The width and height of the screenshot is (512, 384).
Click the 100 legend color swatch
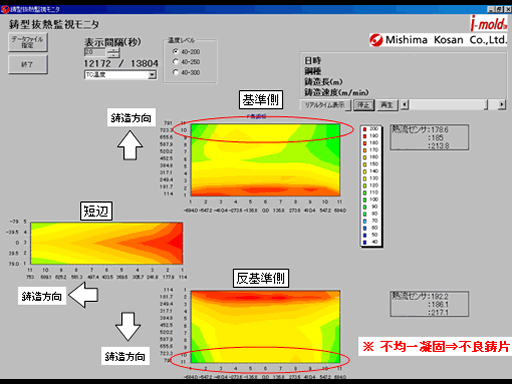click(x=365, y=200)
